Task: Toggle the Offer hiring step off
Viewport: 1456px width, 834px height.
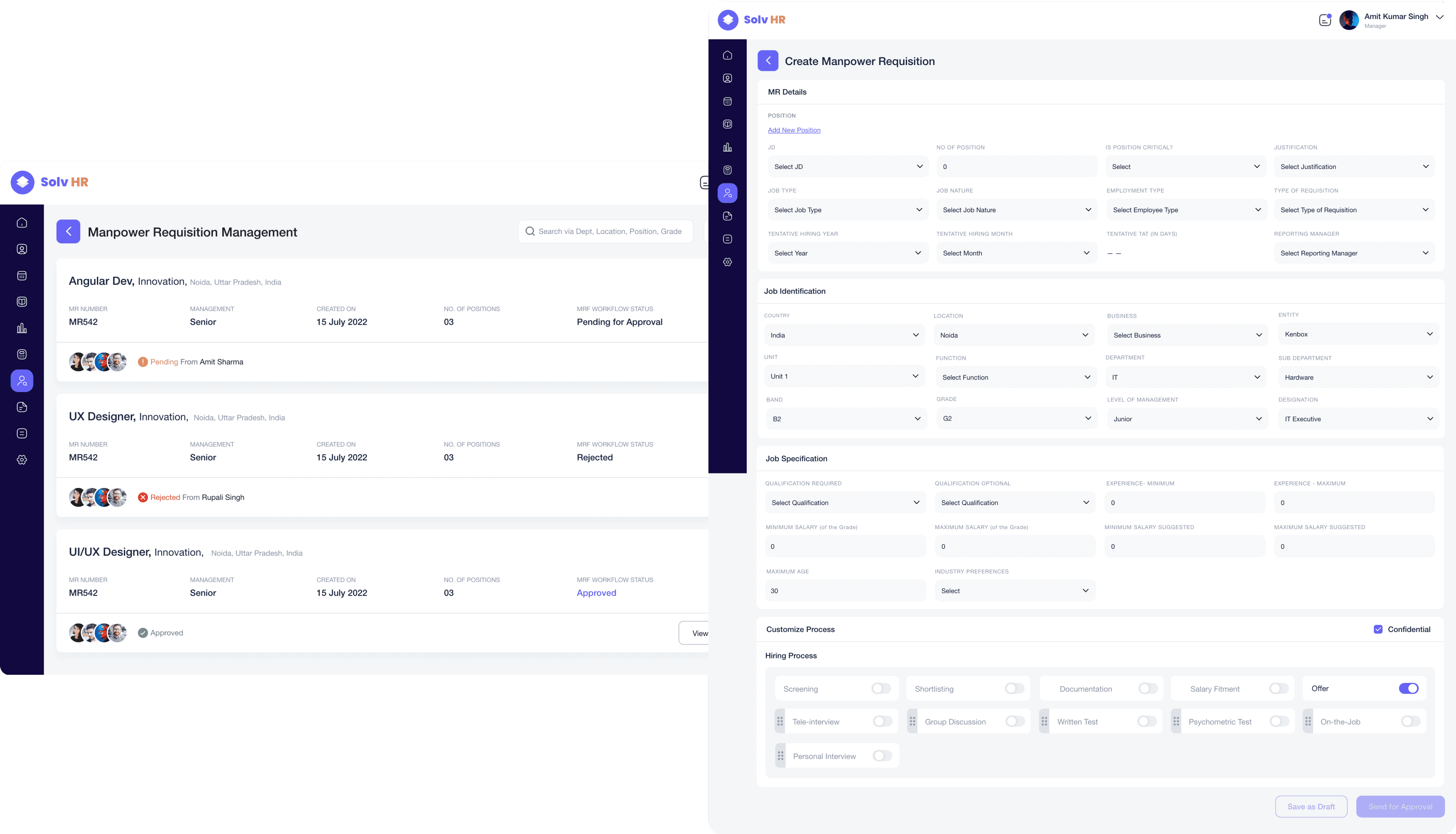Action: [x=1408, y=688]
